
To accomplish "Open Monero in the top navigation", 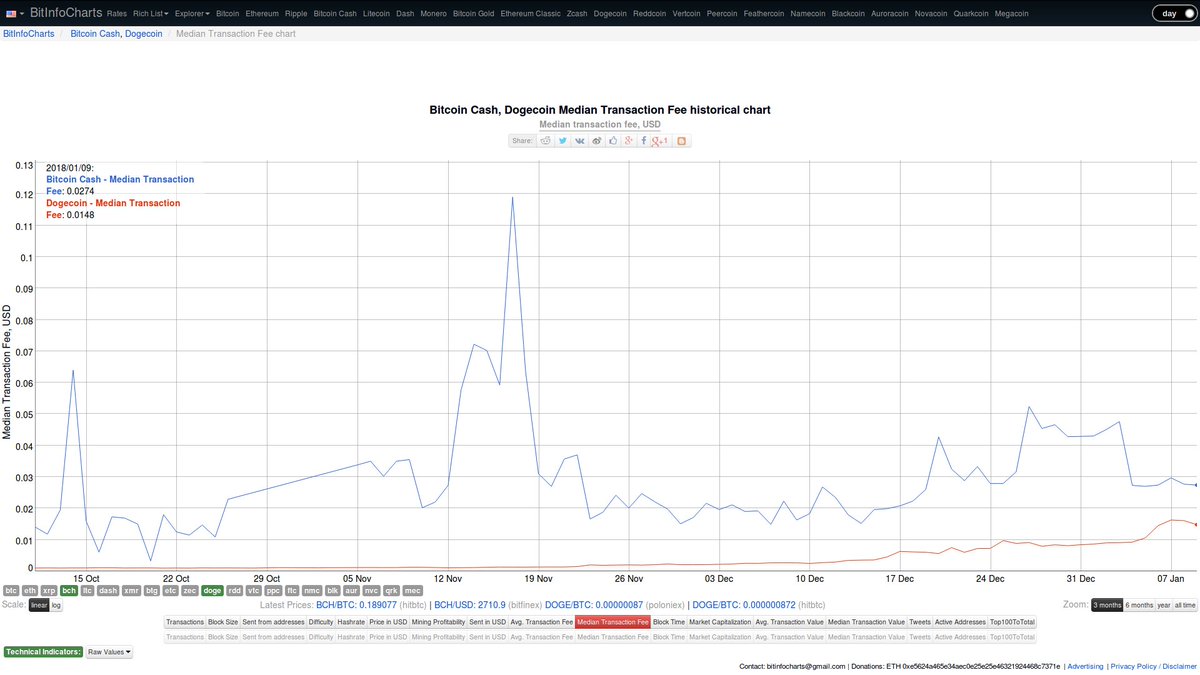I will [431, 14].
